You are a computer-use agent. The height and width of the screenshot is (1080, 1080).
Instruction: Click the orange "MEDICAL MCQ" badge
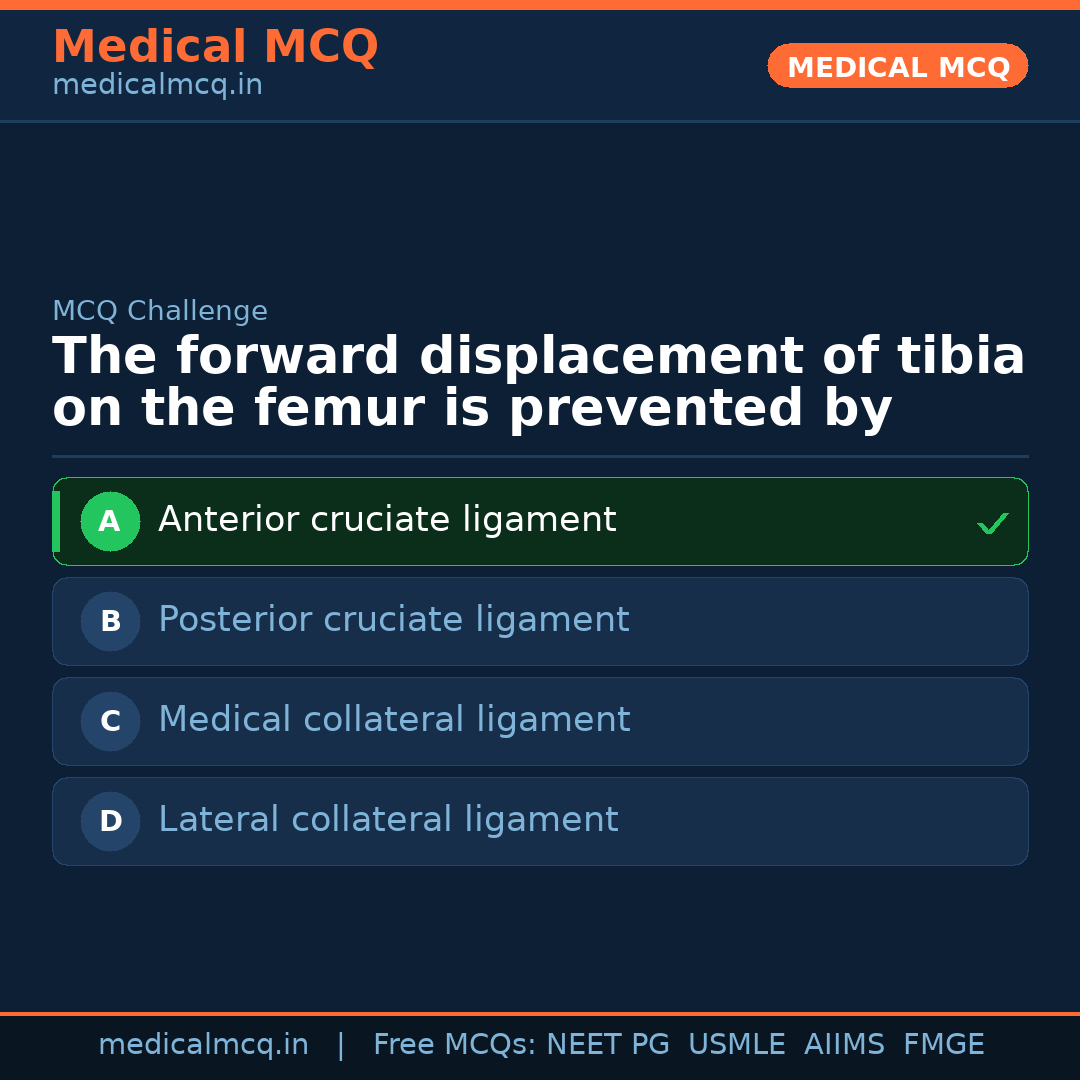coord(898,66)
